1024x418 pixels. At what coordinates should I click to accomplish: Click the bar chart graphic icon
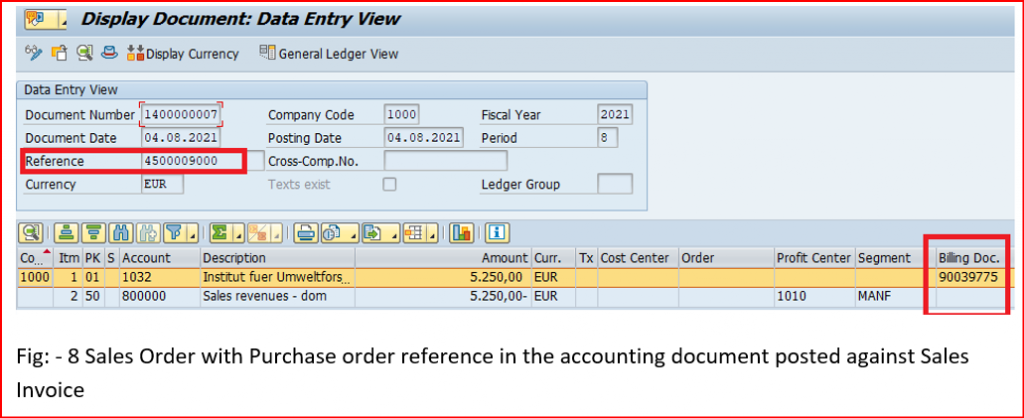coord(462,232)
